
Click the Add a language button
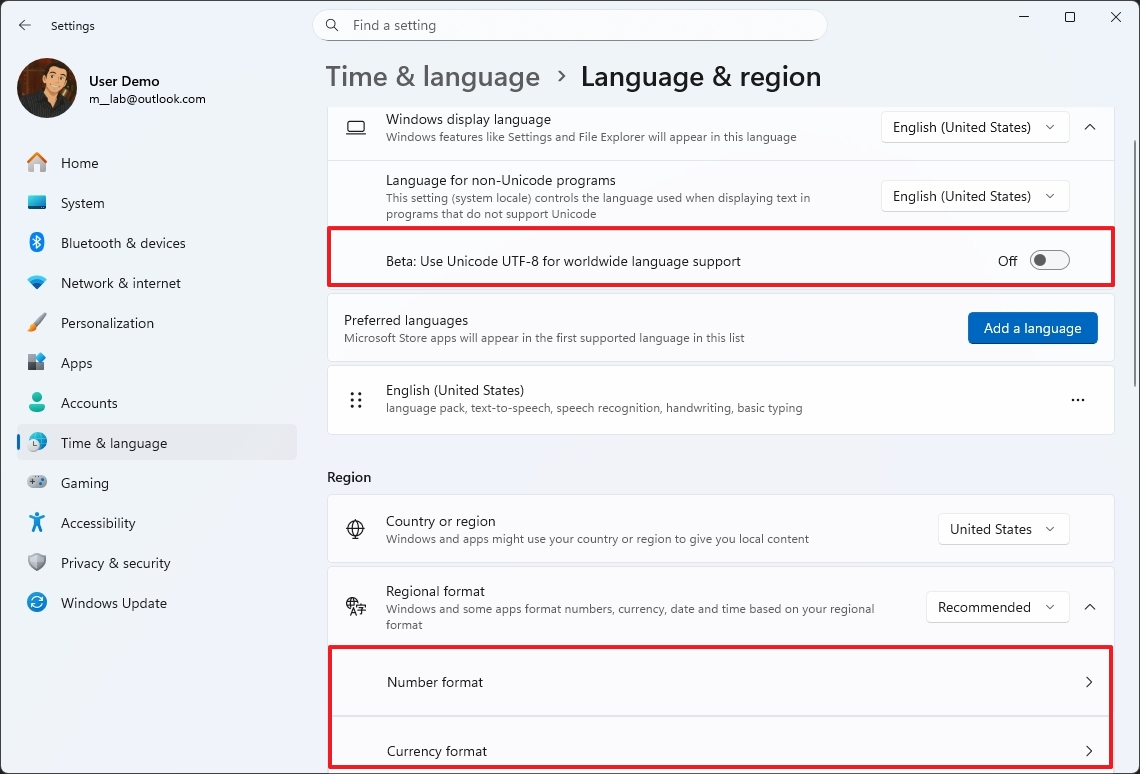1032,328
